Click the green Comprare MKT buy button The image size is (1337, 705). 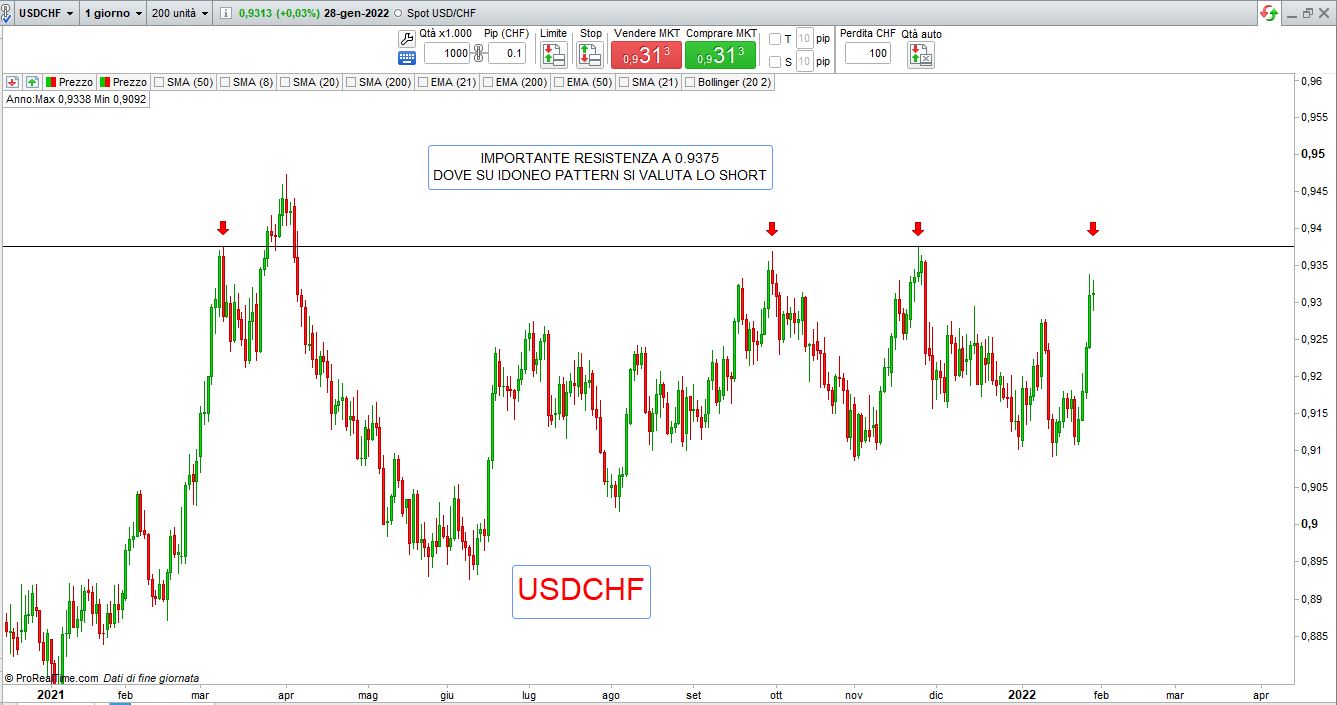point(721,56)
